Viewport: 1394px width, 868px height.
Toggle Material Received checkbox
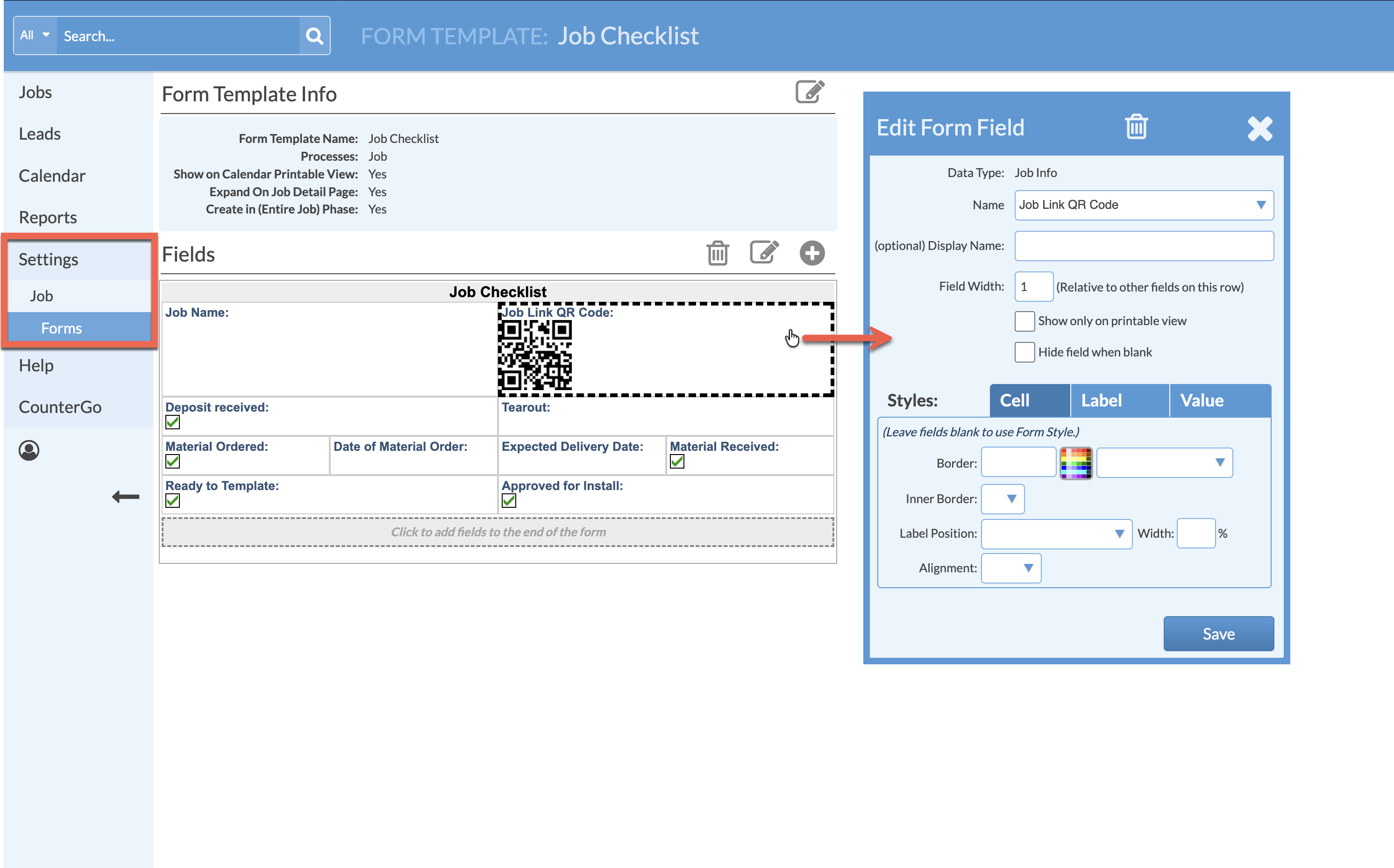click(x=677, y=462)
